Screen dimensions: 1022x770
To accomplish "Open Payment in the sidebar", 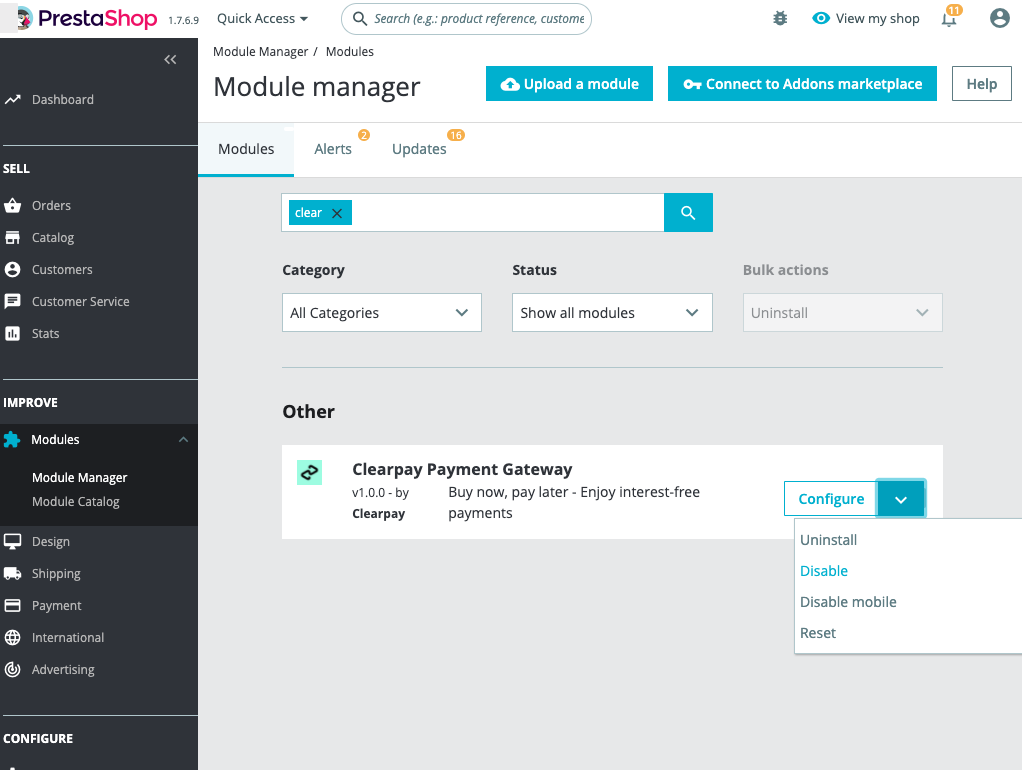I will coord(57,605).
